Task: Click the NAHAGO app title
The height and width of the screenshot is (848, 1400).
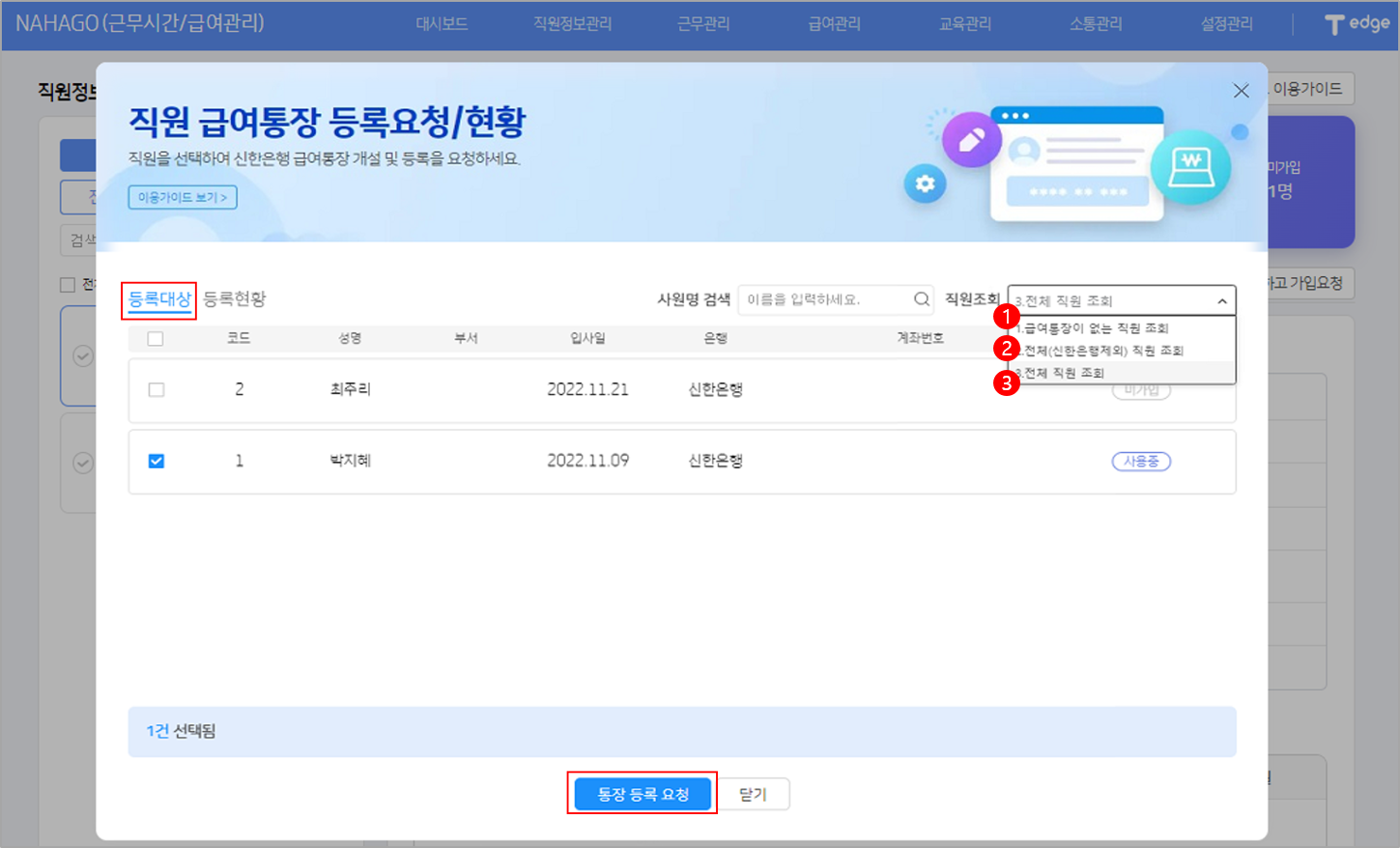Action: [x=140, y=23]
